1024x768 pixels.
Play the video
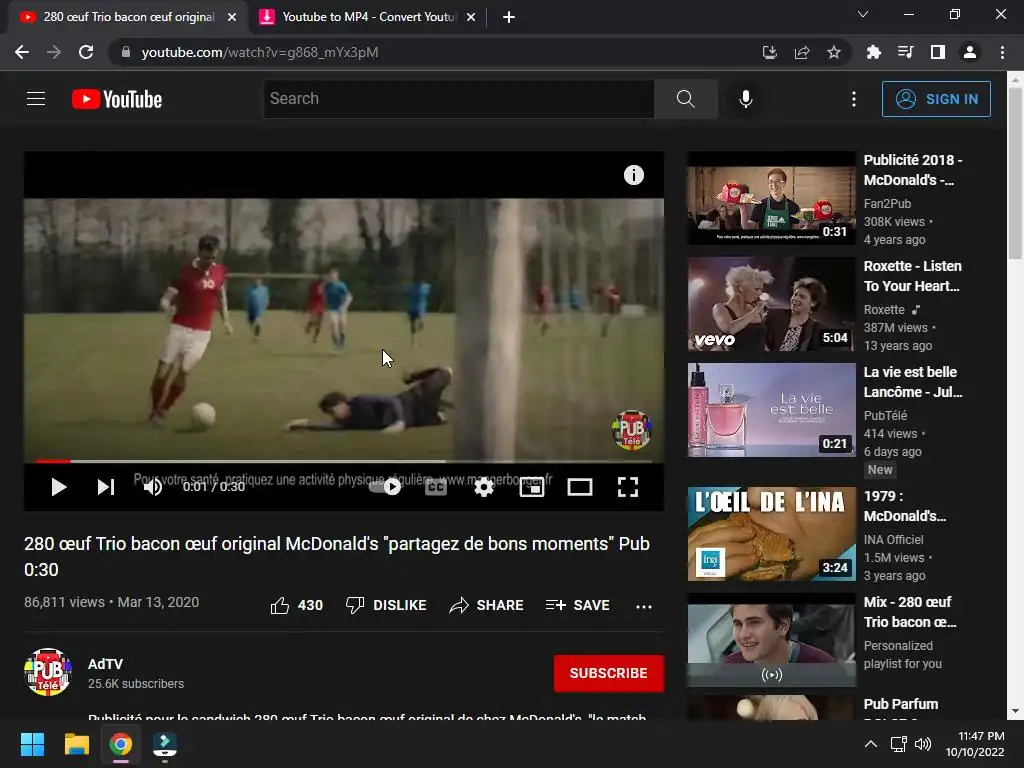pos(59,487)
